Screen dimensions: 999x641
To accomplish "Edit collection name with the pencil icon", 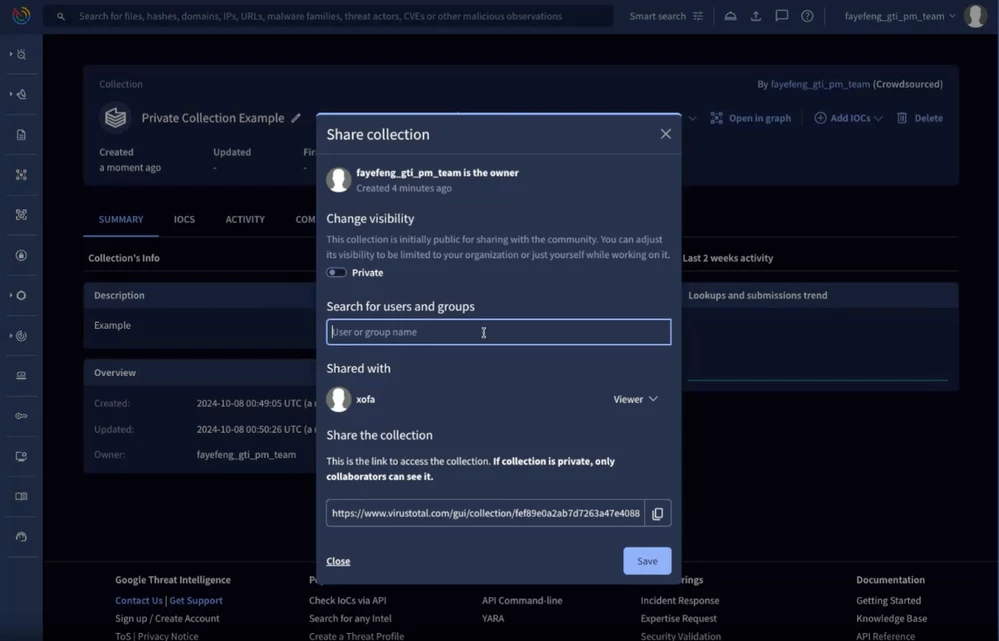I will 296,118.
